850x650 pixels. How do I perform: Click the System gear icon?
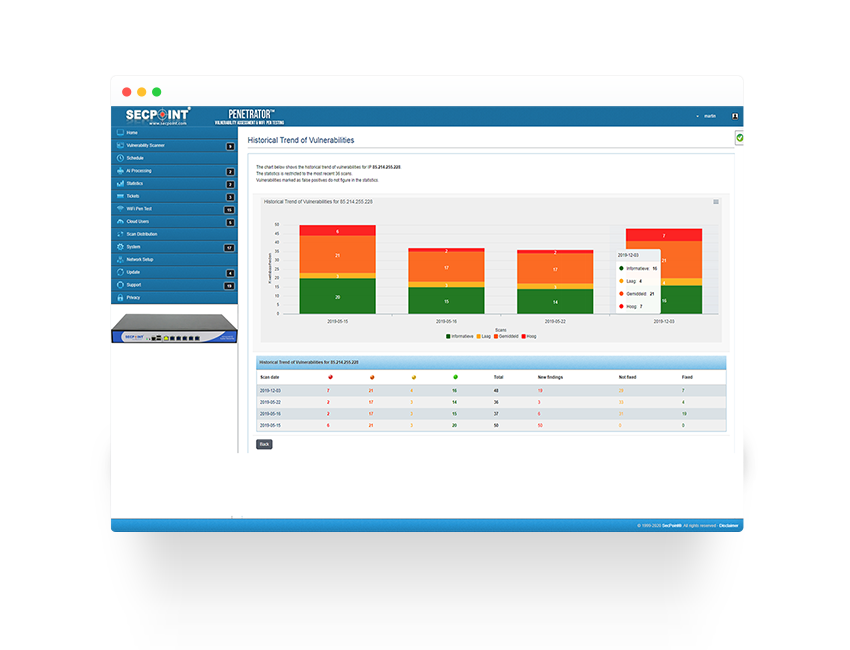click(x=120, y=247)
